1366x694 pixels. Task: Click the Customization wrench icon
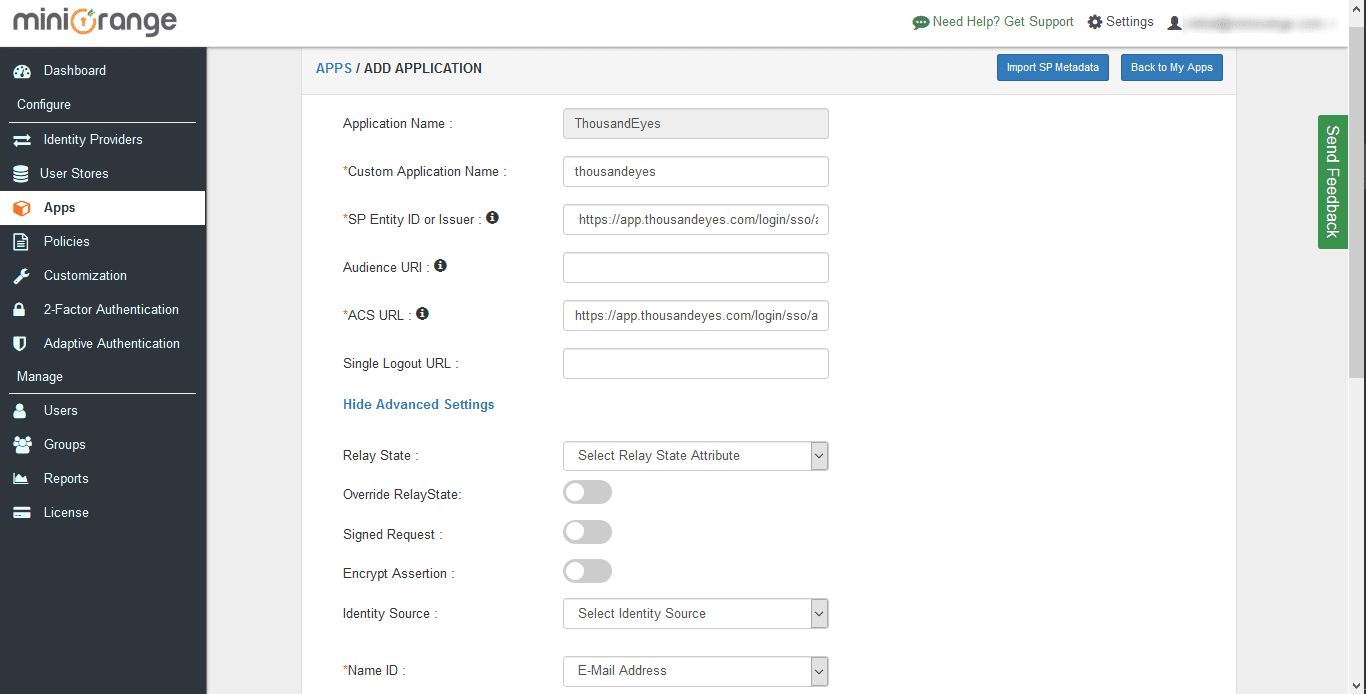(21, 276)
